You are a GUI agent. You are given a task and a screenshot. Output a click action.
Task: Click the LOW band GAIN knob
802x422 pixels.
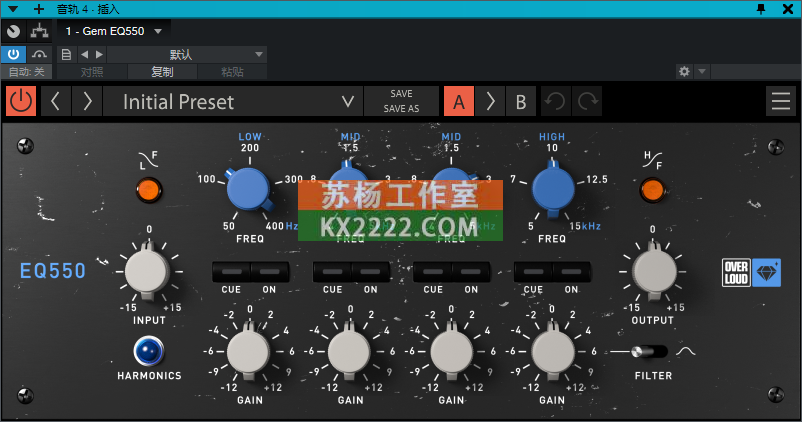pos(249,351)
